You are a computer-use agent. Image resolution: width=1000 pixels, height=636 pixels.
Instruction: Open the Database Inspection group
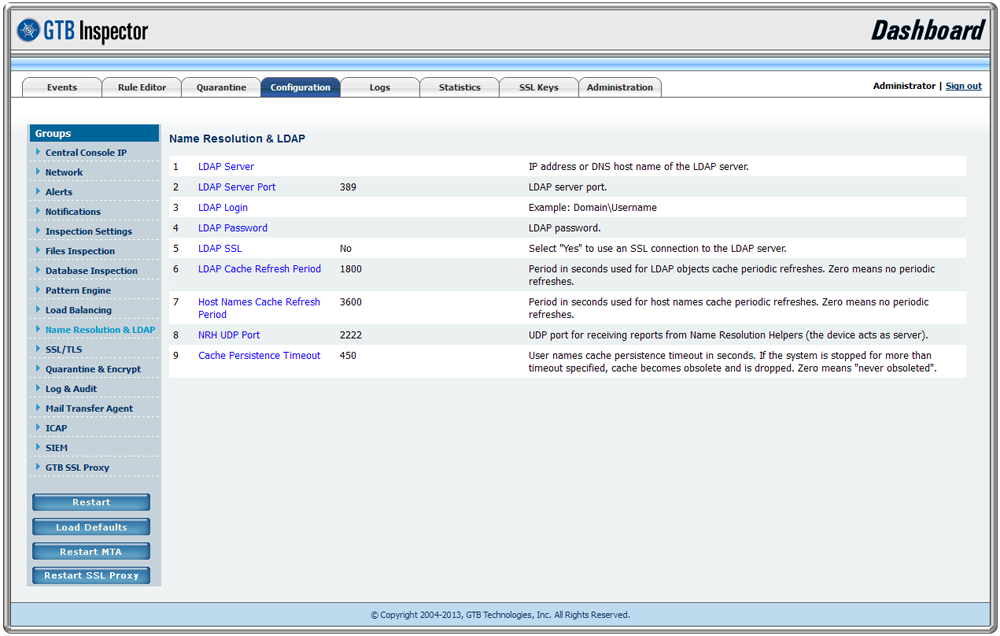91,270
